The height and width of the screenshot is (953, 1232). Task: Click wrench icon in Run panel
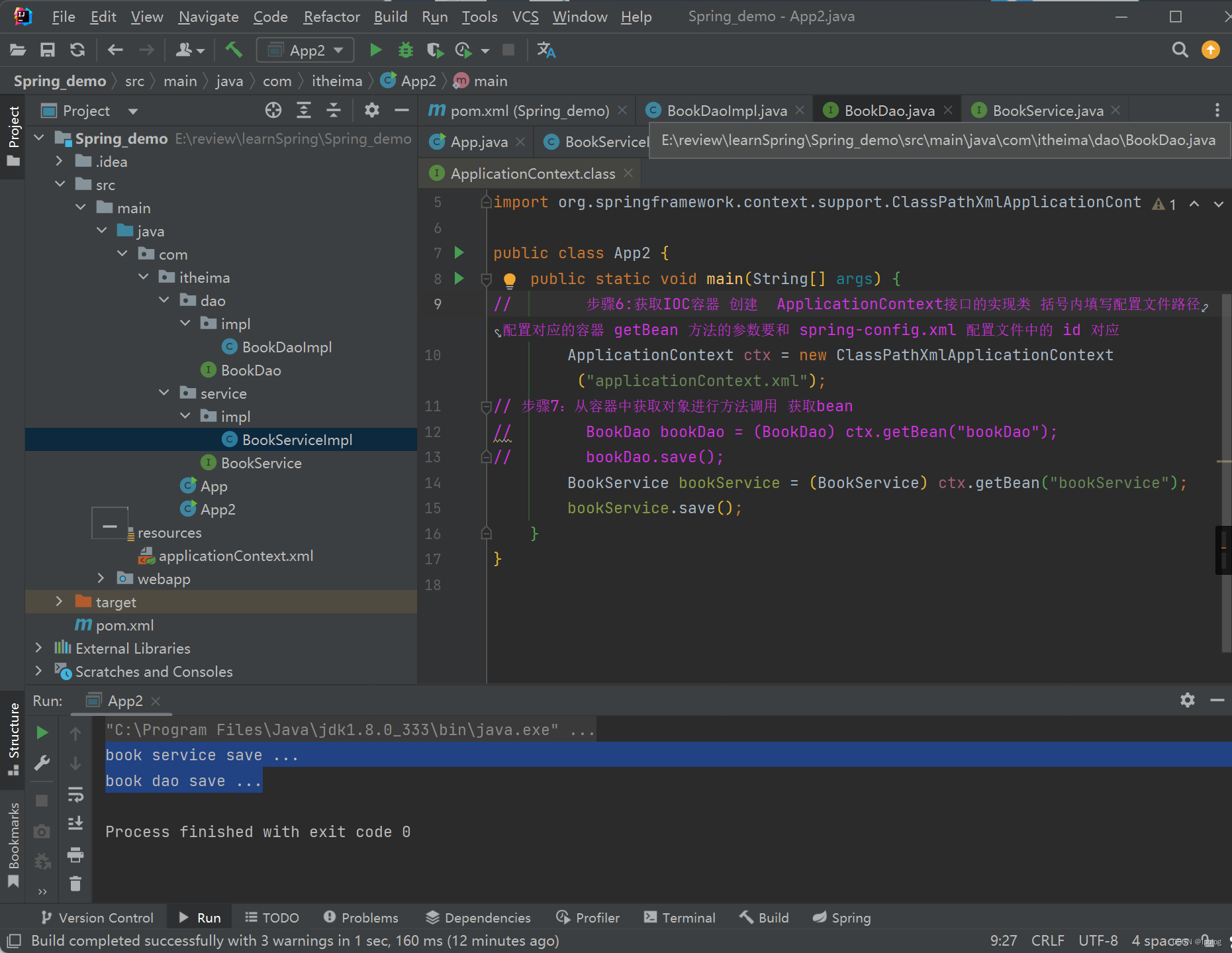click(x=42, y=763)
